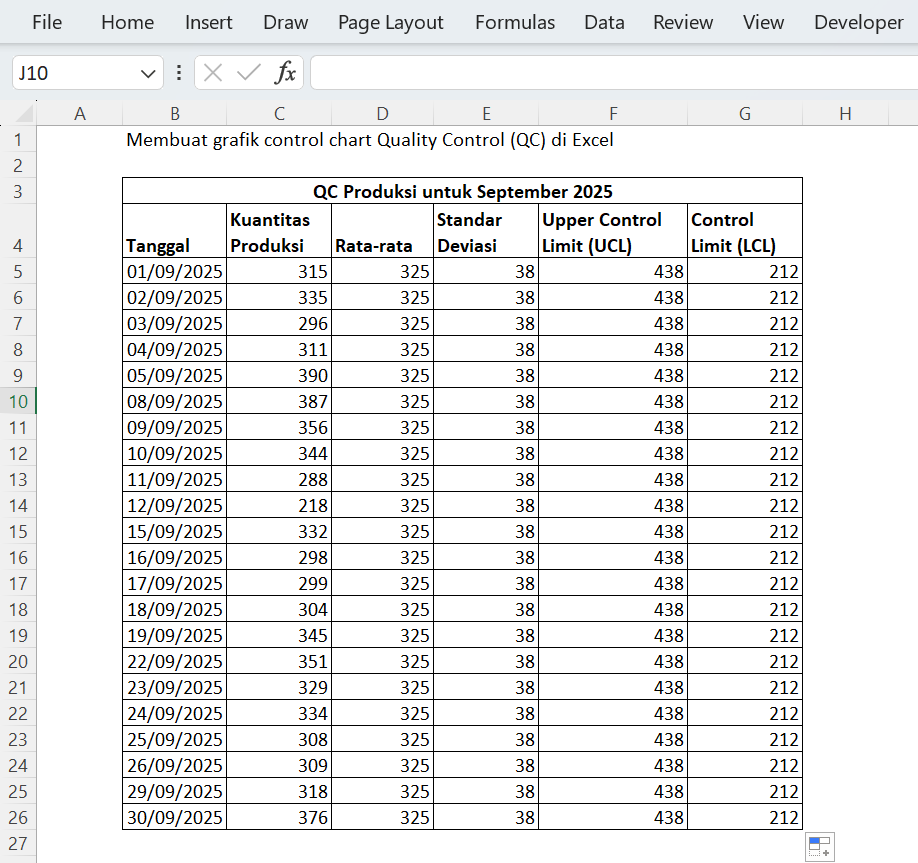Select row 10 header
This screenshot has height=863, width=918.
click(x=18, y=401)
